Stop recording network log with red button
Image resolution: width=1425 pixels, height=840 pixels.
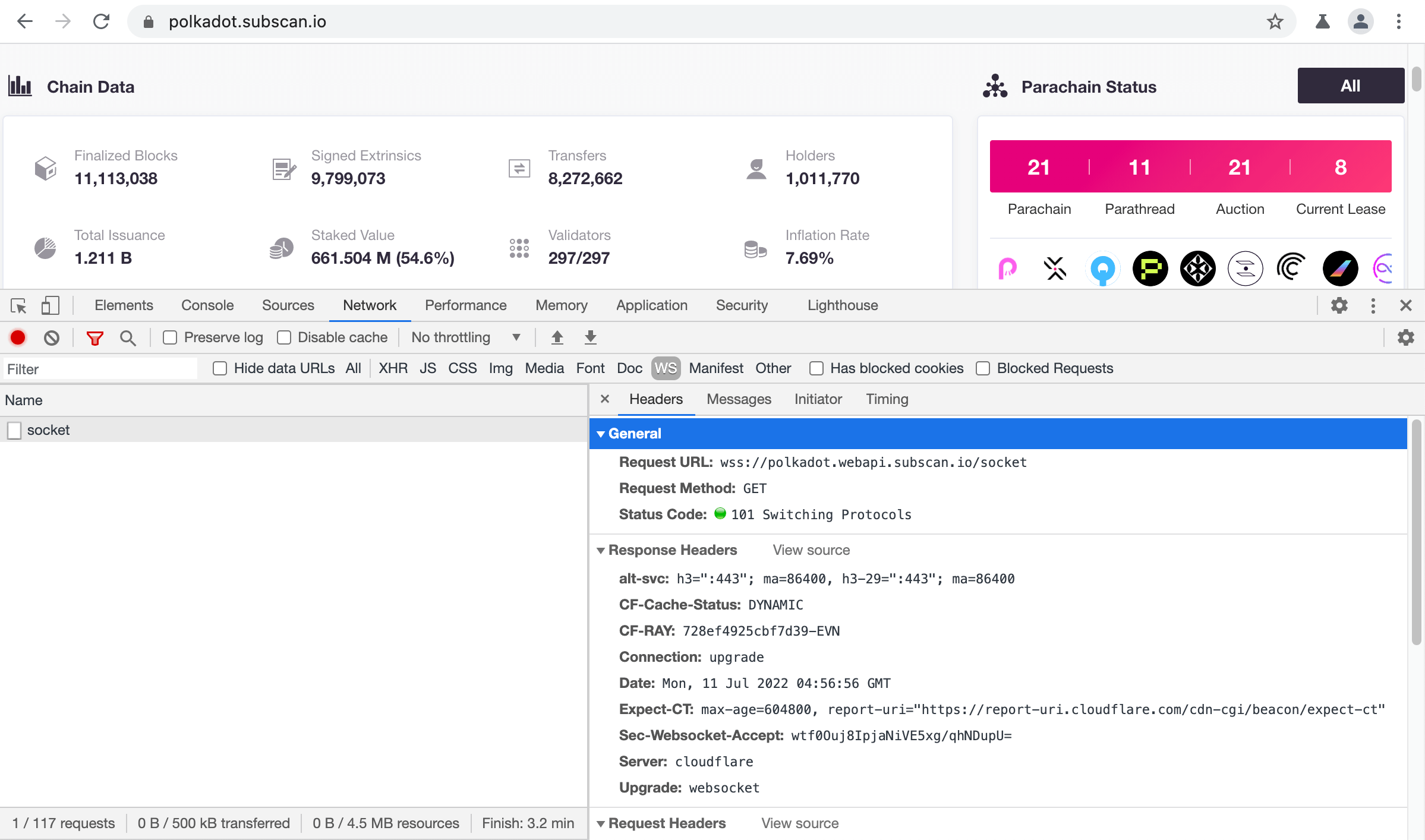pyautogui.click(x=18, y=337)
